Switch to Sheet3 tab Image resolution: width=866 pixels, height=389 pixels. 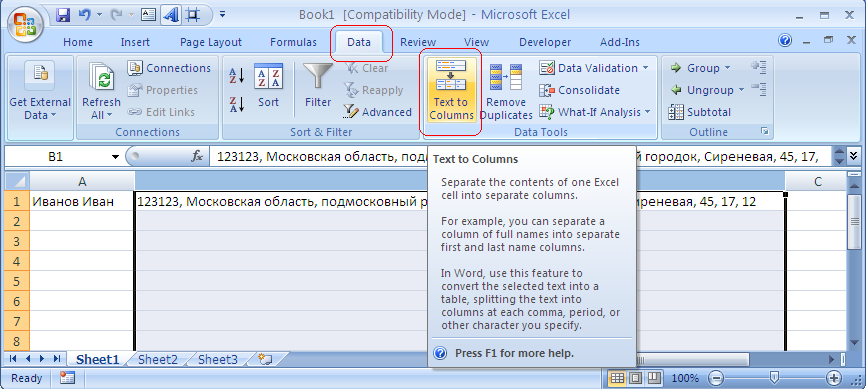[218, 360]
